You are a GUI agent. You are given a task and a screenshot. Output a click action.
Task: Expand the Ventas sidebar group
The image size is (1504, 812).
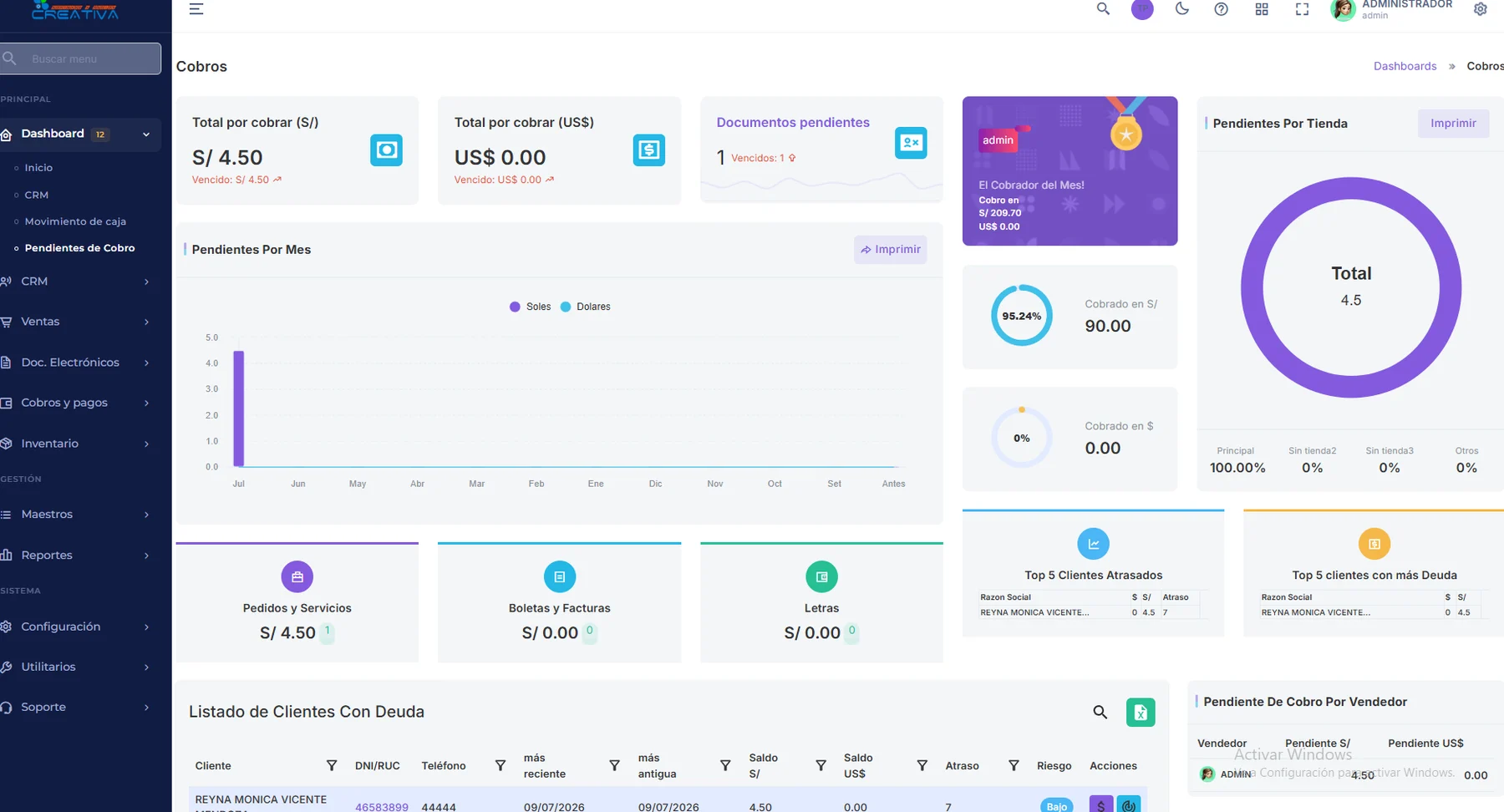(80, 322)
